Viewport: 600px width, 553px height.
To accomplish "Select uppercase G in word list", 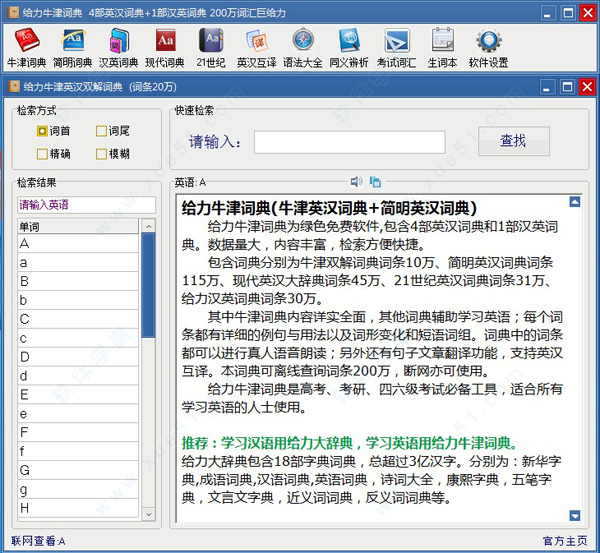I will (78, 470).
